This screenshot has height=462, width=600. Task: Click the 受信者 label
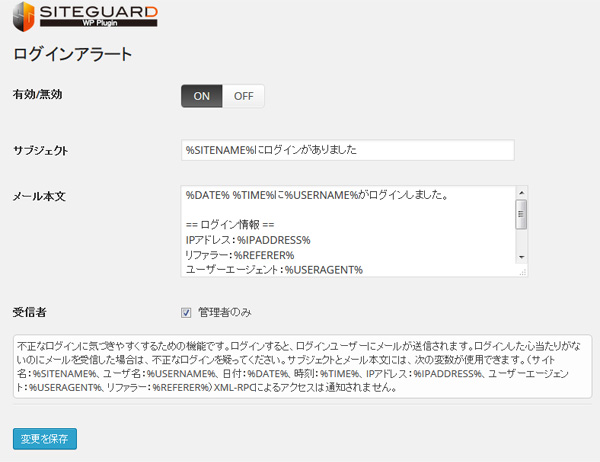point(29,312)
